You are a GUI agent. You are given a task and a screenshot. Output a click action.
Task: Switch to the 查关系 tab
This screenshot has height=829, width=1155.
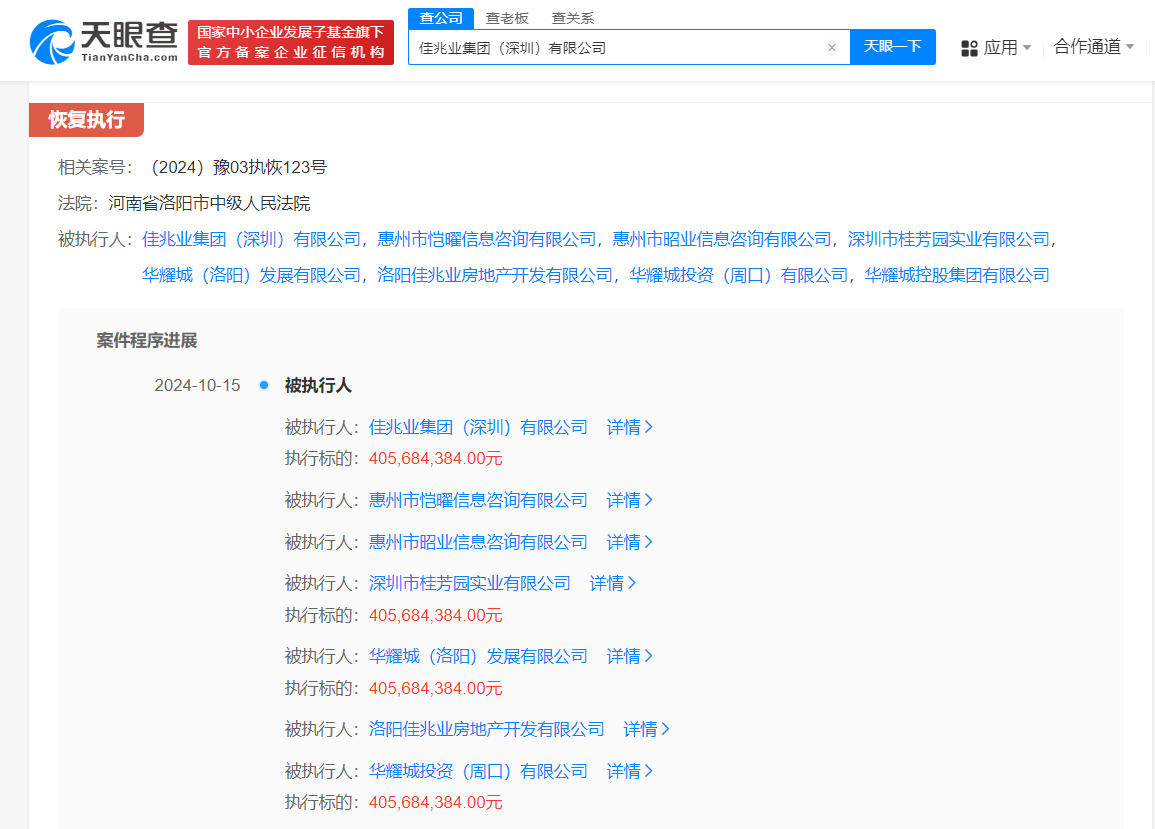point(572,18)
